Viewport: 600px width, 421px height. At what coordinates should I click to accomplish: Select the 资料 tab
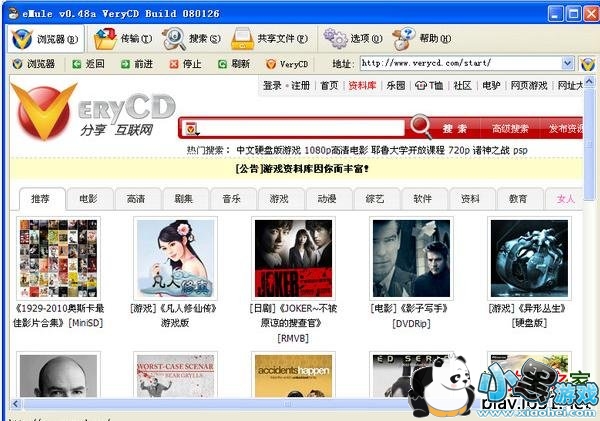471,199
